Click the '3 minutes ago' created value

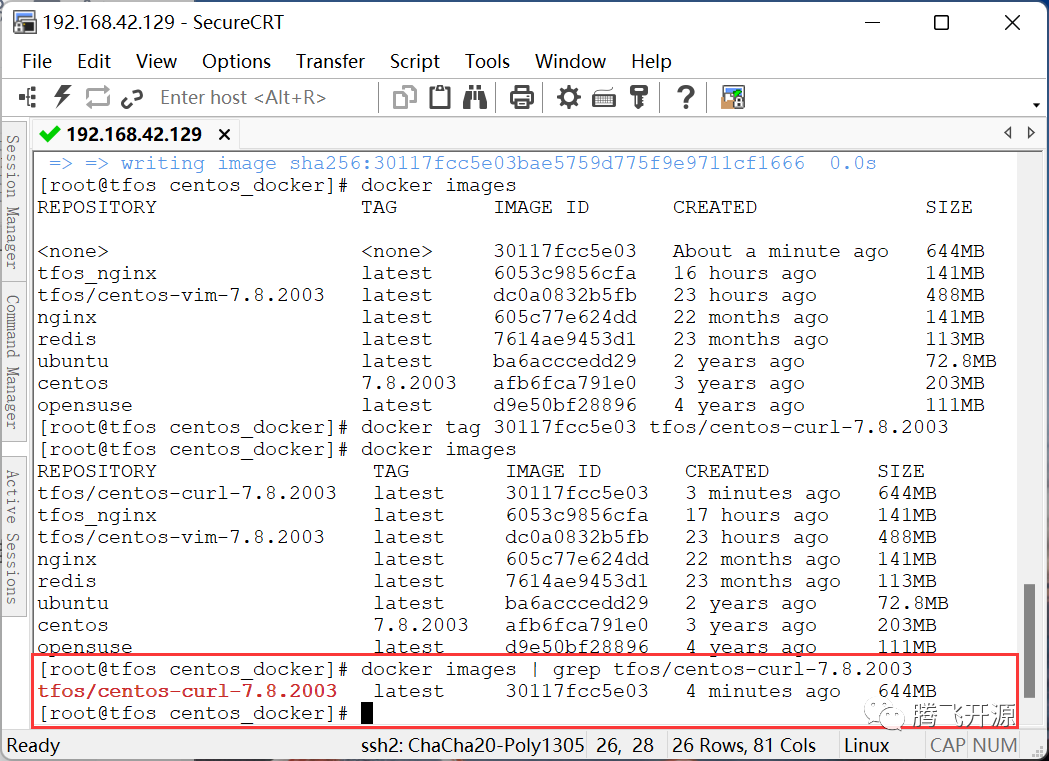[x=763, y=493]
